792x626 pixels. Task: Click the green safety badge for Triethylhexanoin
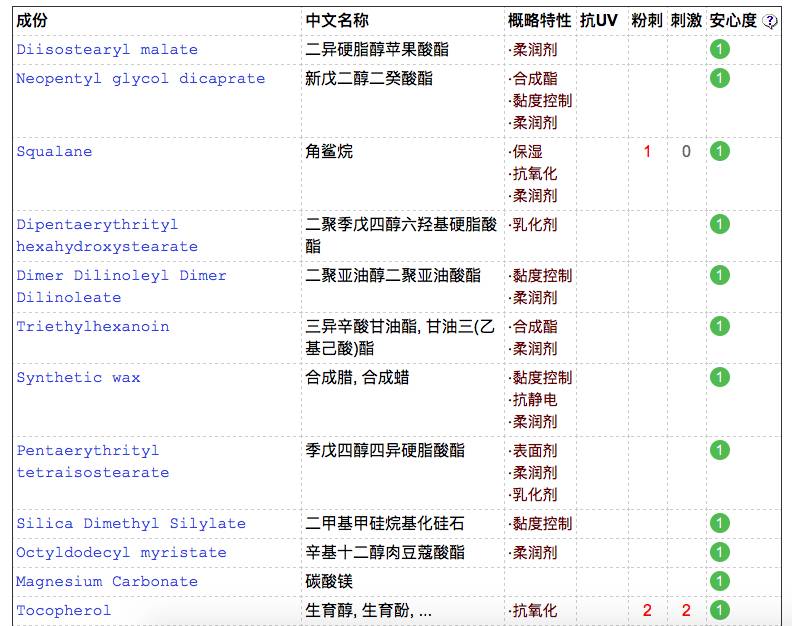click(719, 327)
